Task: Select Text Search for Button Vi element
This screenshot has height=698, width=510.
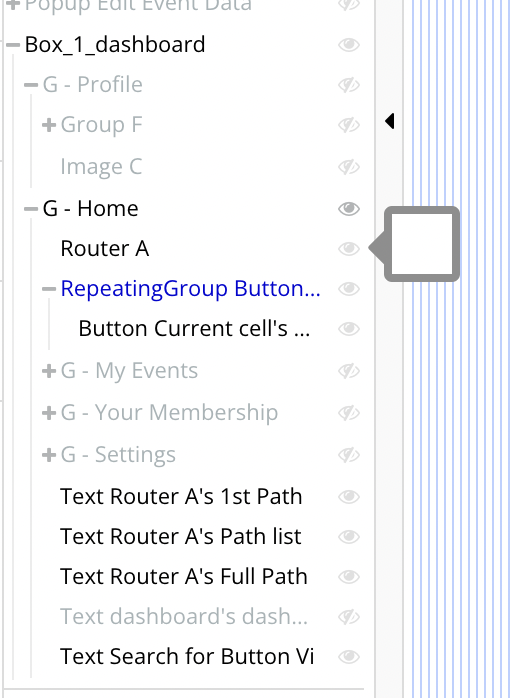Action: click(x=187, y=657)
